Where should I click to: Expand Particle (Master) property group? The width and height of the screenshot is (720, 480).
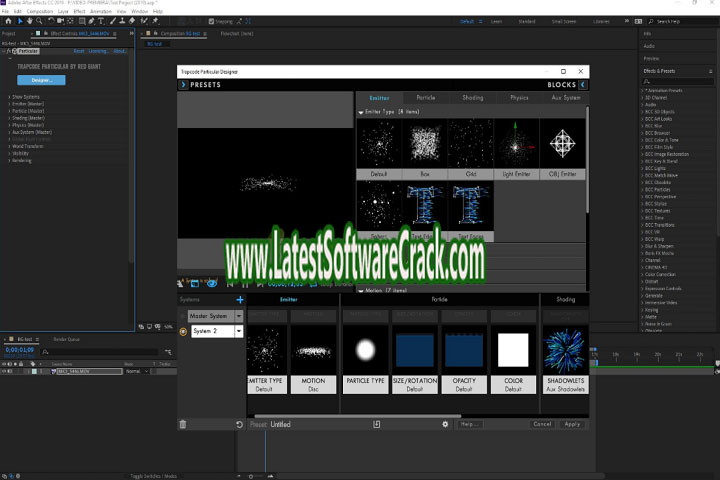(9, 111)
